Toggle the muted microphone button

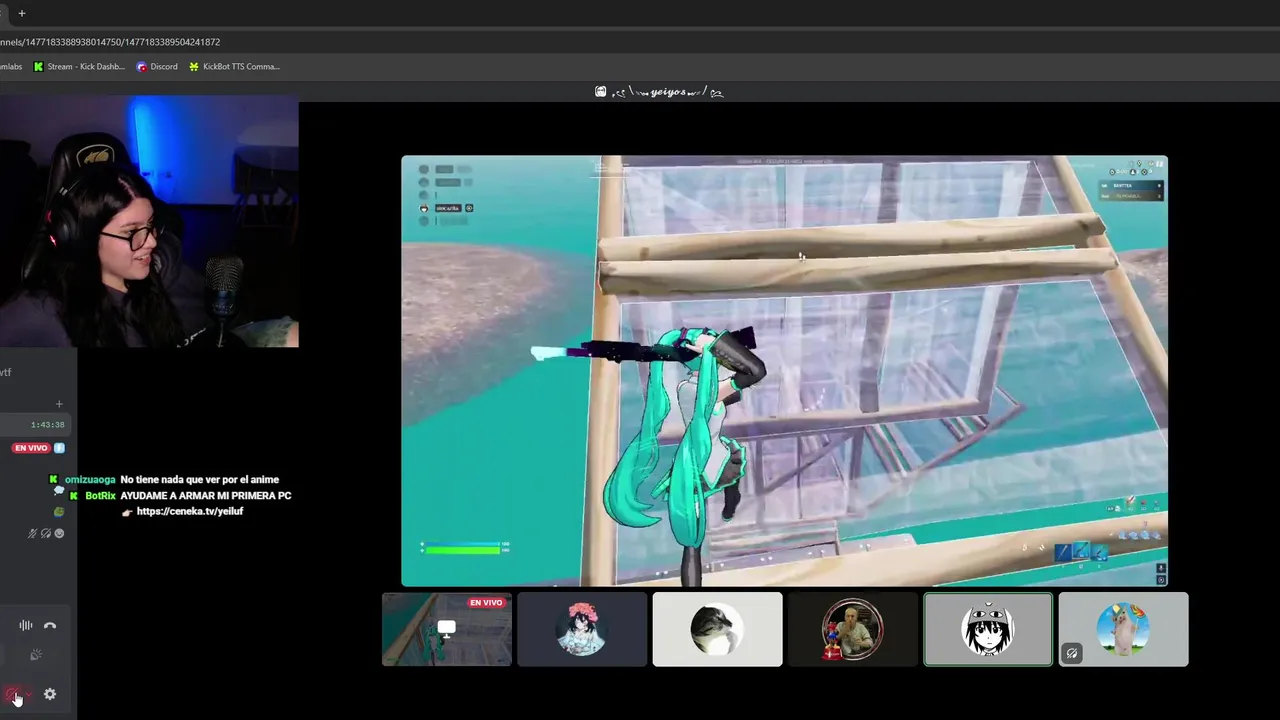(13, 694)
